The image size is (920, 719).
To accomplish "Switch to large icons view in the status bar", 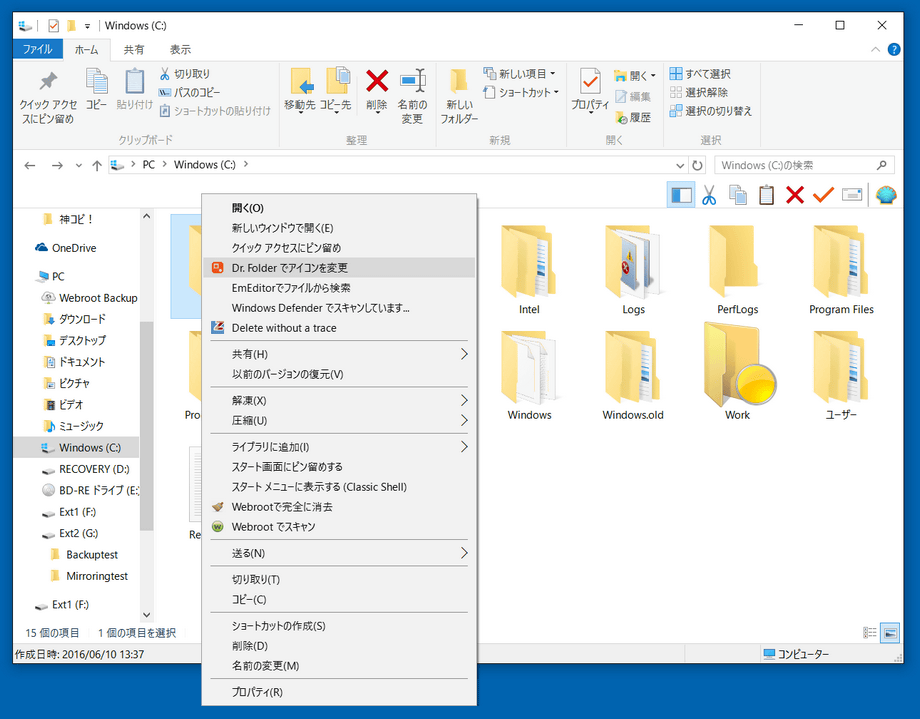I will coord(890,633).
